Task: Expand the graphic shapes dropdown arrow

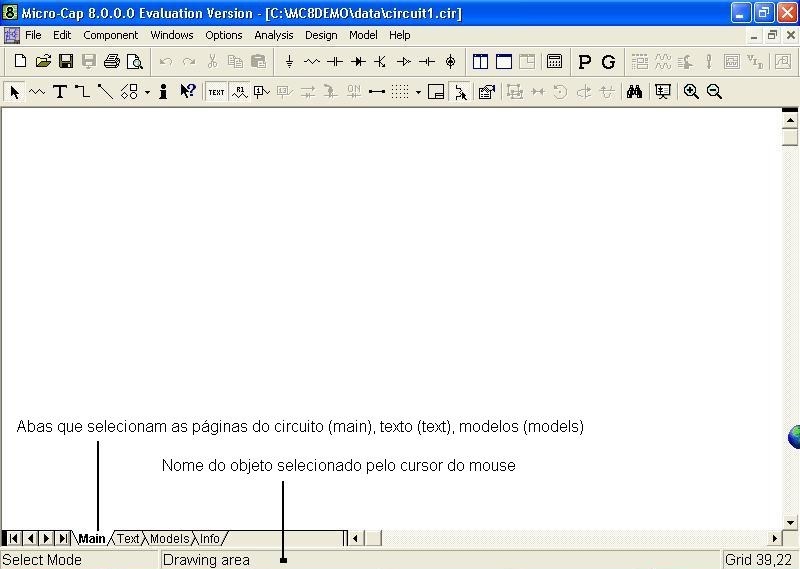Action: [x=147, y=92]
